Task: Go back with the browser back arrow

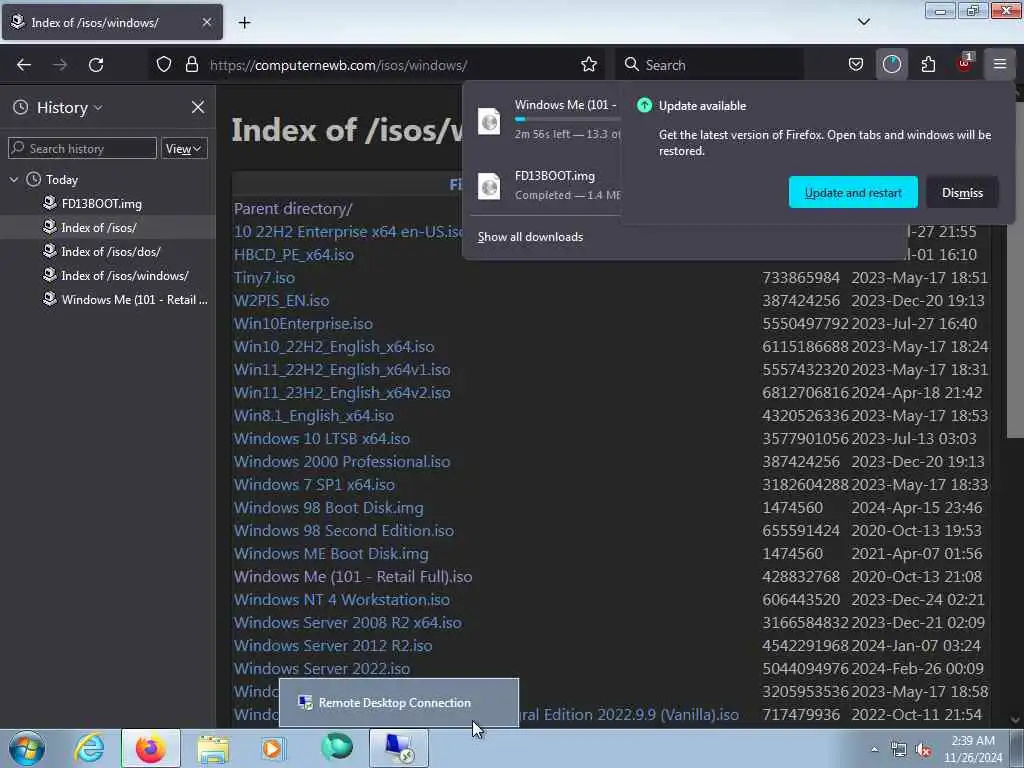Action: [24, 65]
